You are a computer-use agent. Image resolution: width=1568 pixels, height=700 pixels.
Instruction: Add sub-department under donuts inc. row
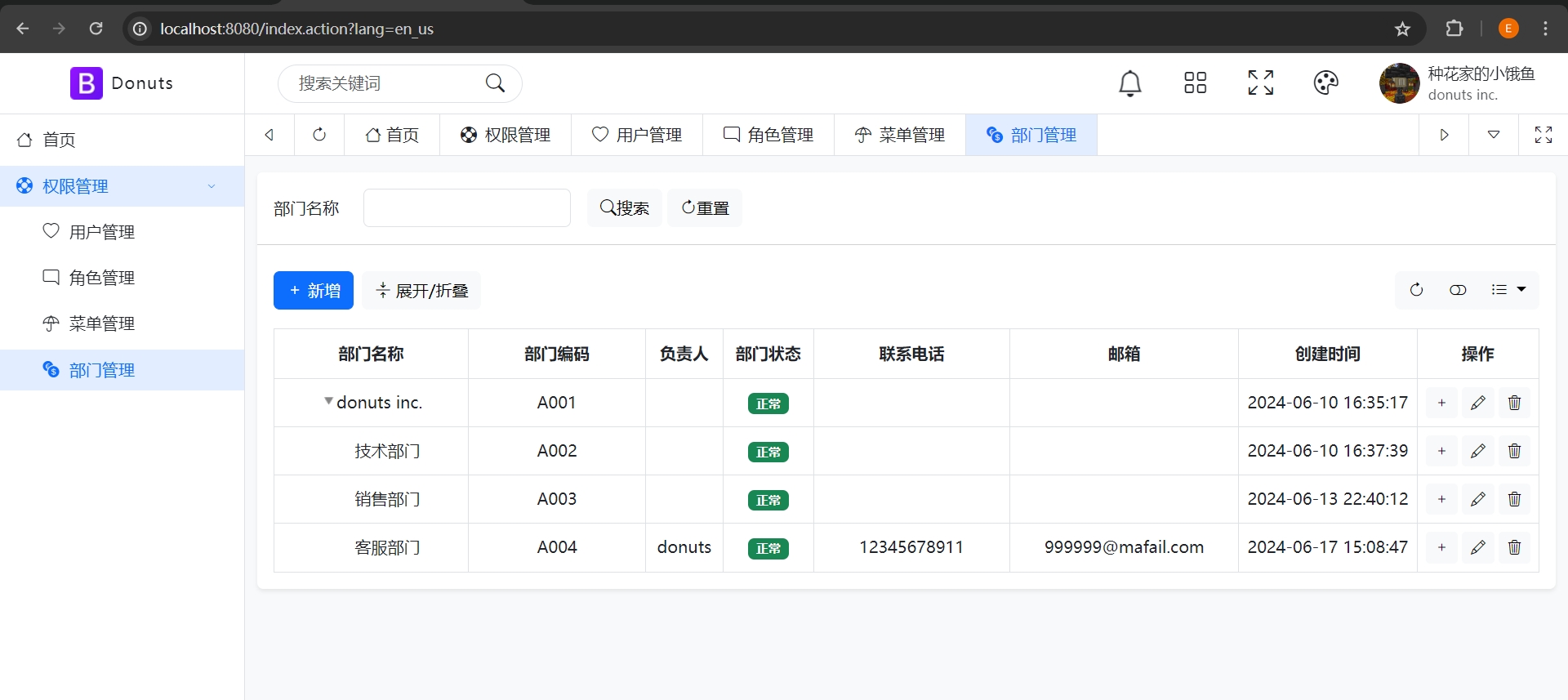[x=1441, y=403]
